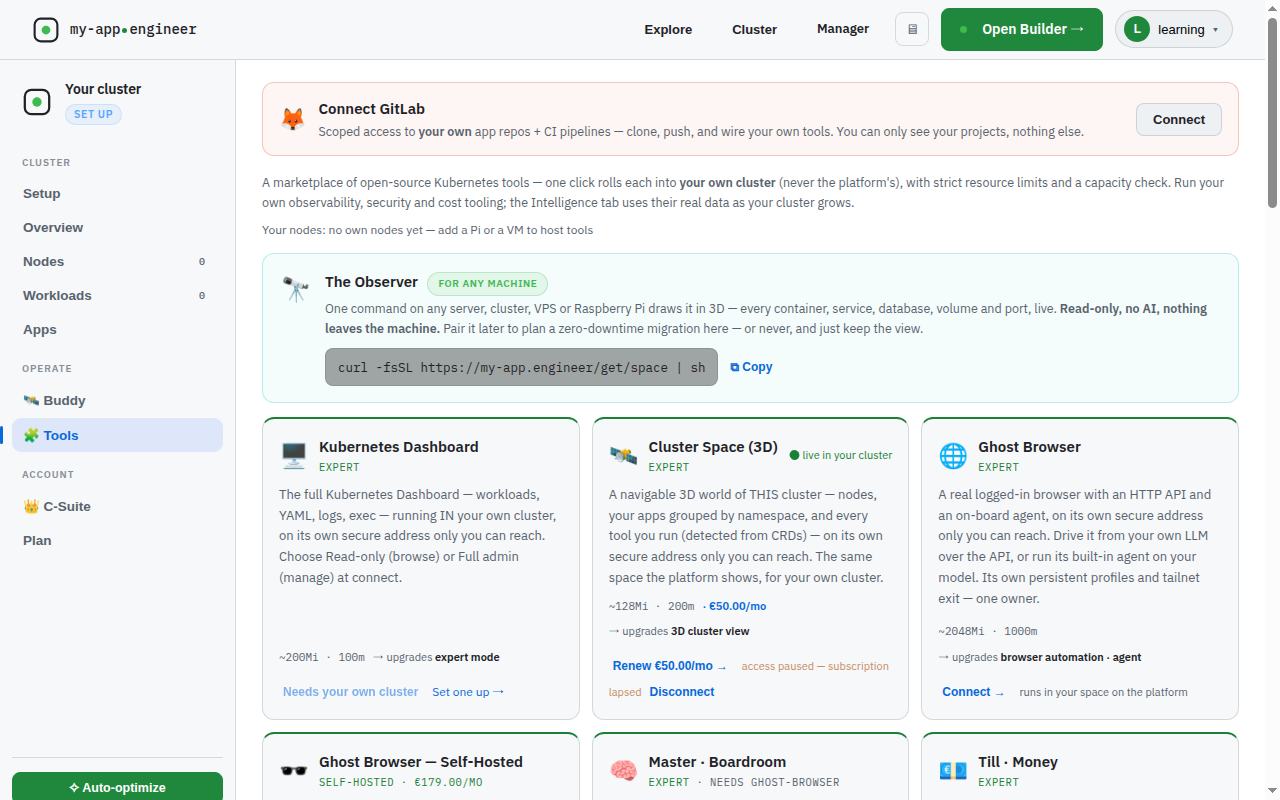Image resolution: width=1280 pixels, height=800 pixels.
Task: Click the curl install command box
Action: click(521, 367)
